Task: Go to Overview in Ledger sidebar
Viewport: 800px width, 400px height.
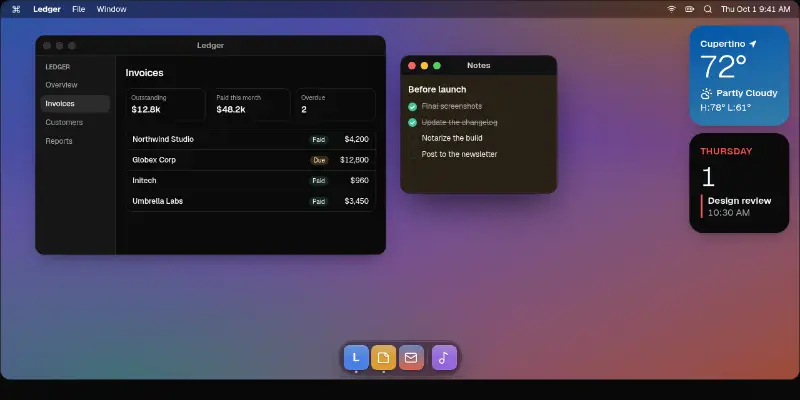Action: (75, 85)
